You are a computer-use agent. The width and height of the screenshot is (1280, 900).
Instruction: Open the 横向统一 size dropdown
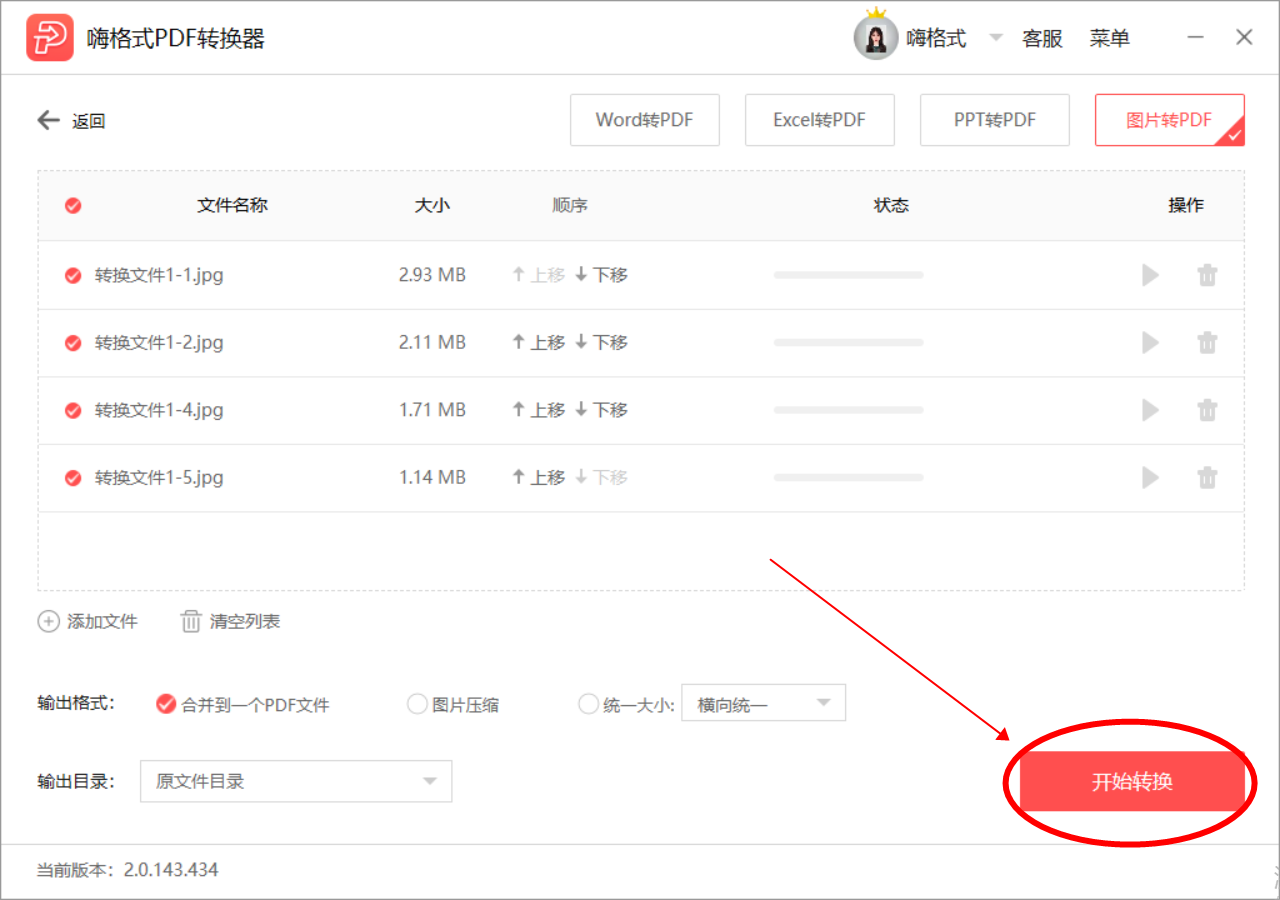click(x=763, y=702)
